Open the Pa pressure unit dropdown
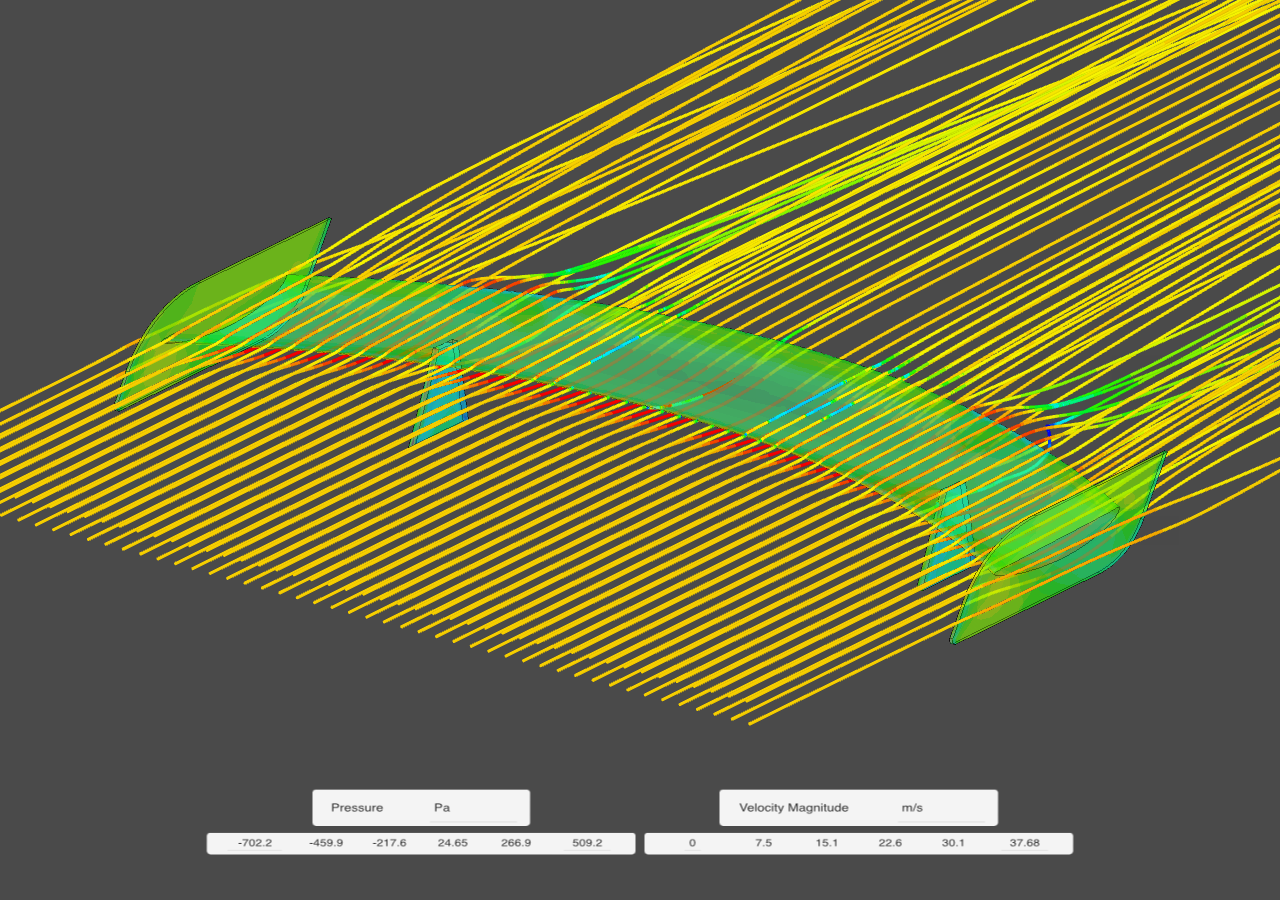Viewport: 1280px width, 900px height. click(473, 808)
